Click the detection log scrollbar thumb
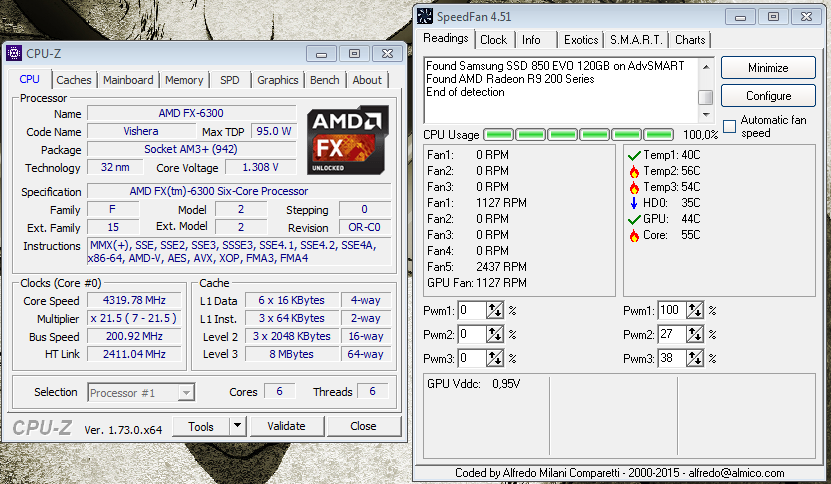 click(705, 98)
